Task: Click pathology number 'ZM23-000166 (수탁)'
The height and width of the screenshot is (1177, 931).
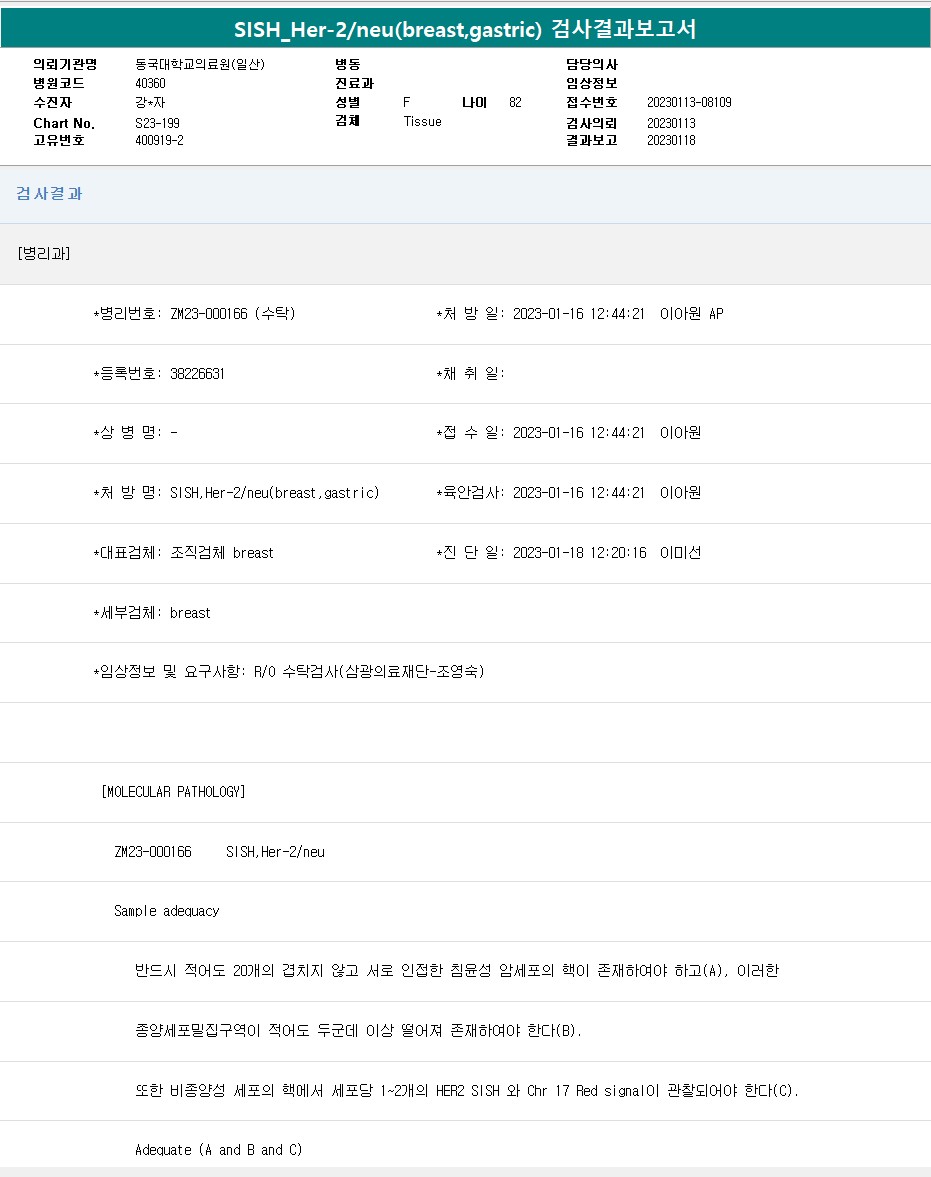Action: coord(233,314)
